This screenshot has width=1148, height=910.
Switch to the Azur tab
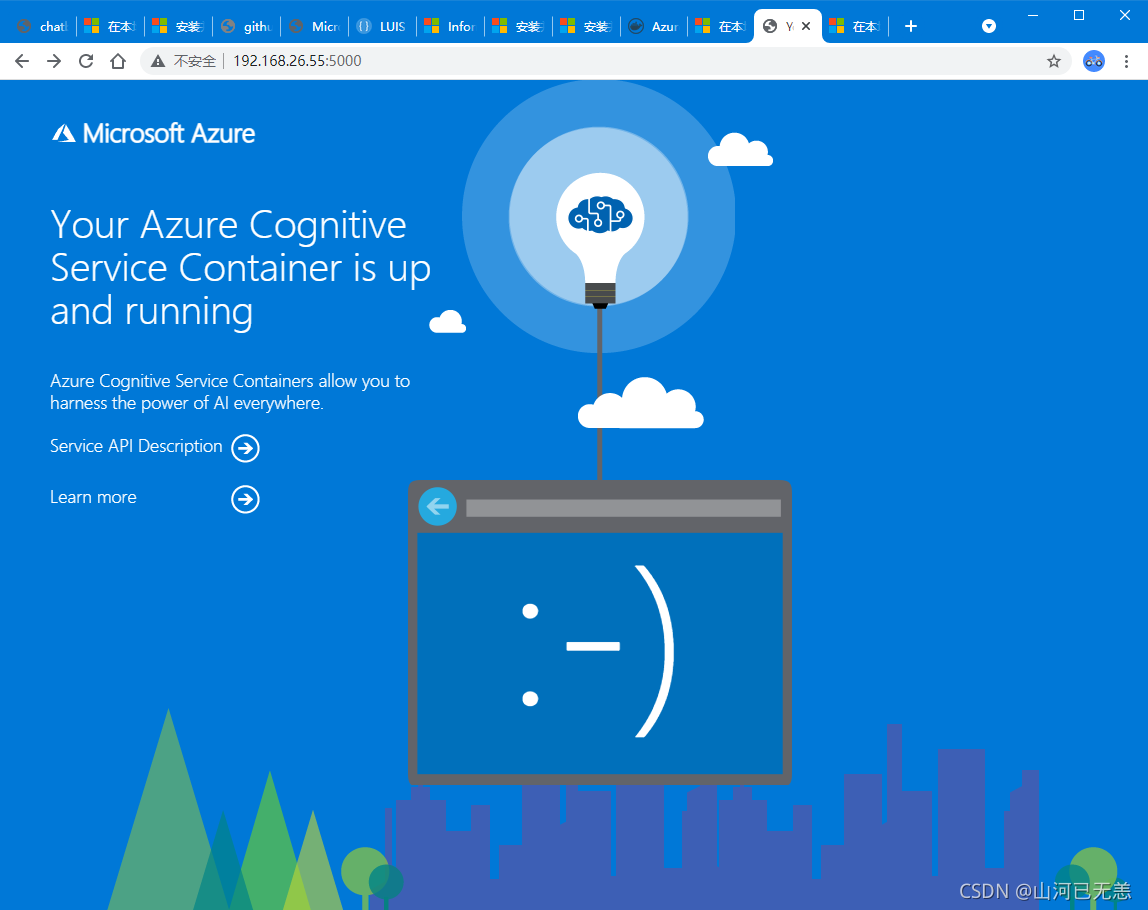654,26
